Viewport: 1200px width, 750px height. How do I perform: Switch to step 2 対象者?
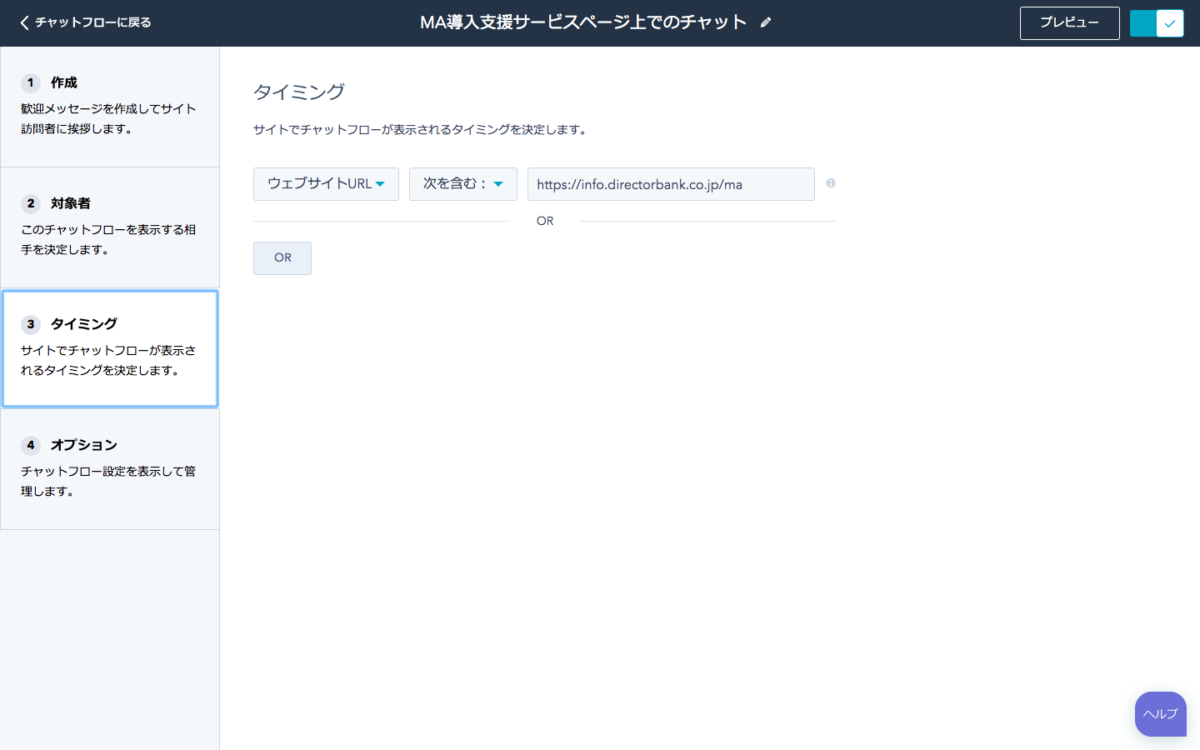(x=110, y=227)
